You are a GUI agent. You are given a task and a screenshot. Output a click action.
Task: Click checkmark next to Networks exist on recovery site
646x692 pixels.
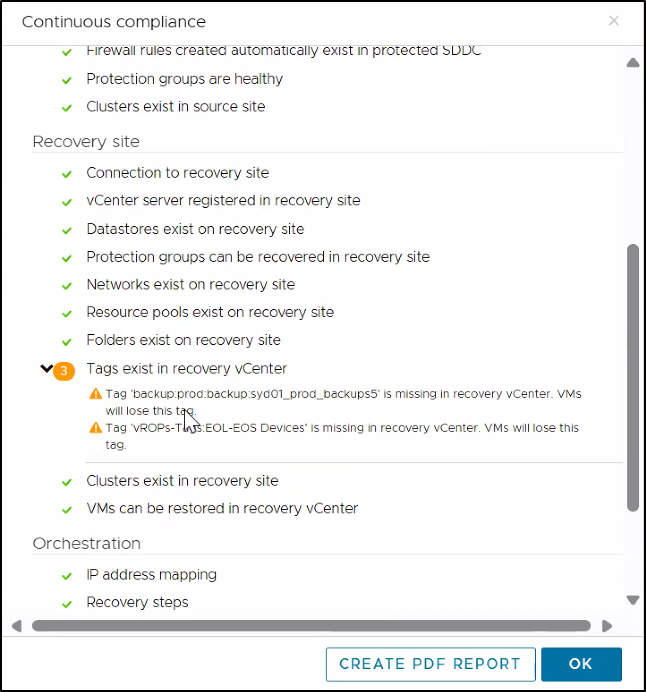67,285
